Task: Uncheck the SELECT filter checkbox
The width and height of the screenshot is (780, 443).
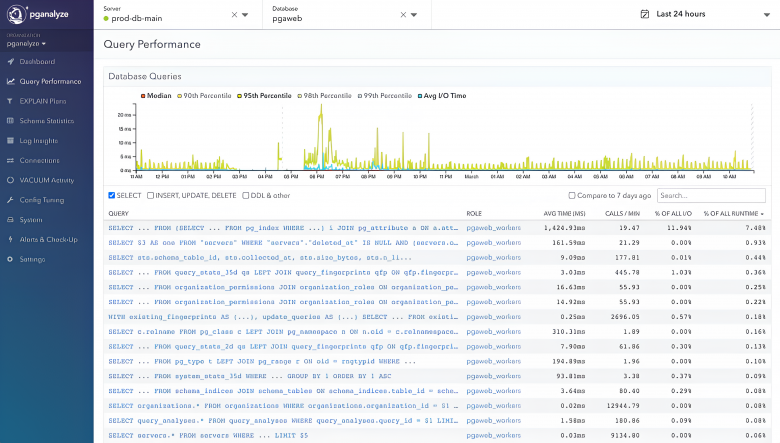Action: [x=112, y=195]
